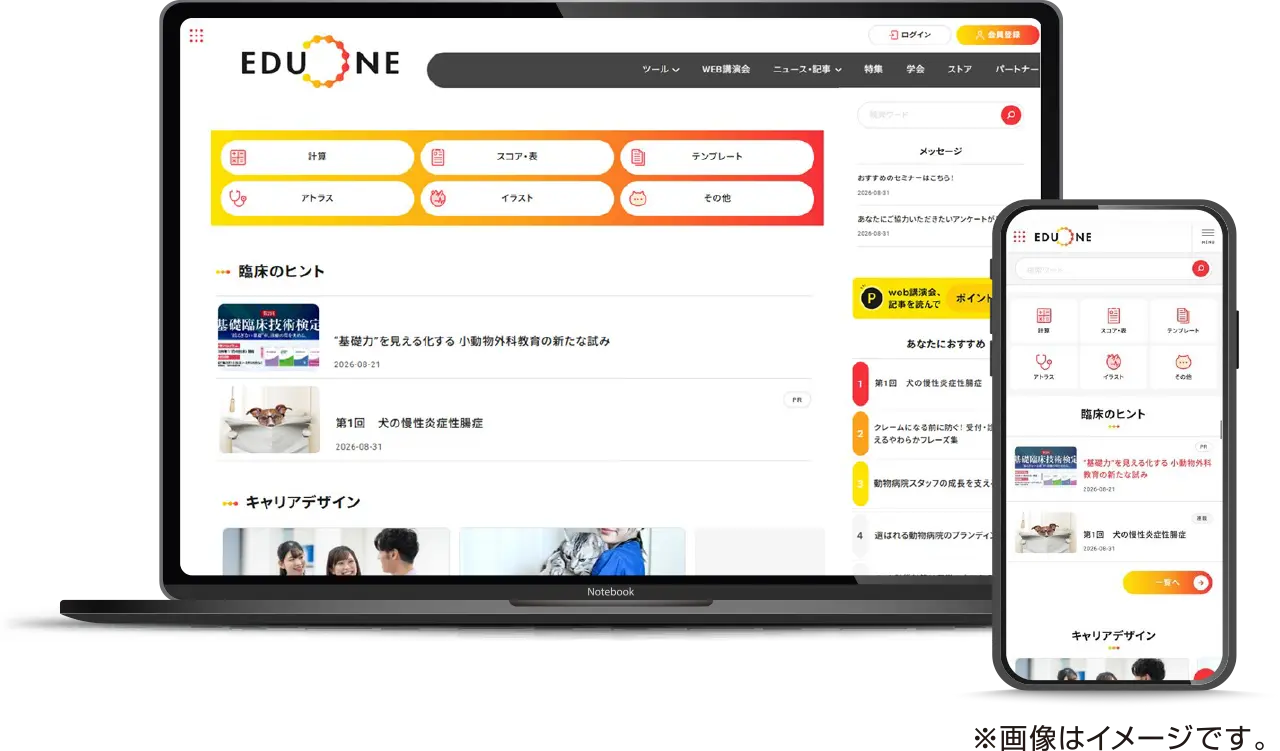The width and height of the screenshot is (1280, 751).
Task: Tap the アトラス tile on the phone
Action: pos(1044,367)
